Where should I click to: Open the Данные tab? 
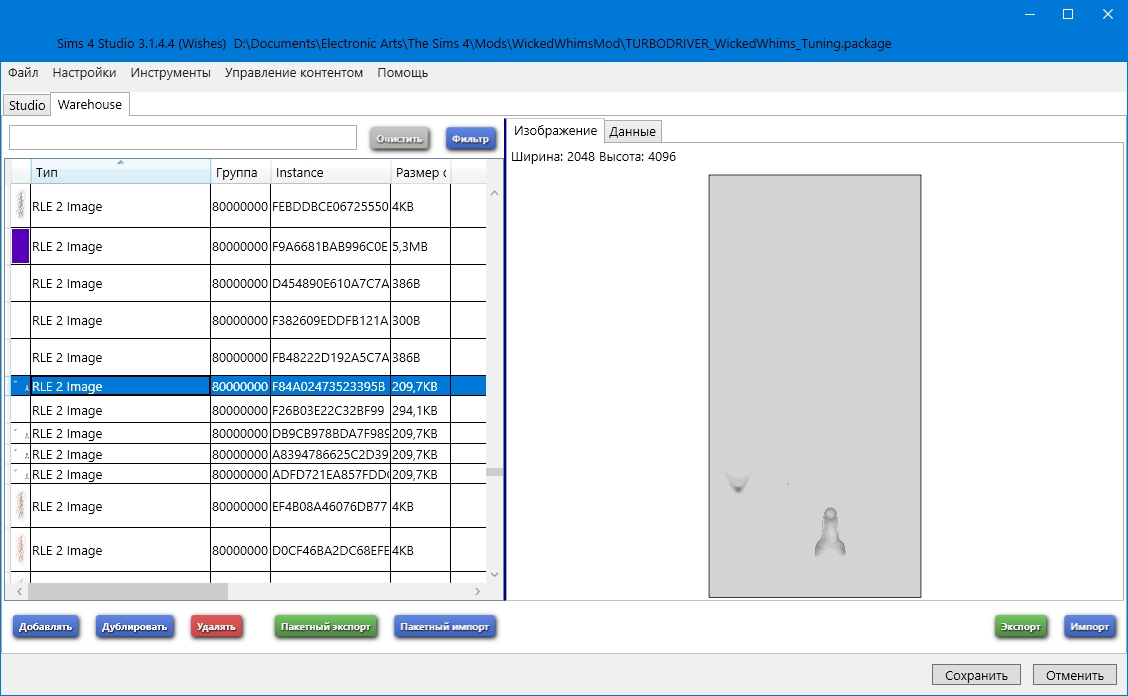632,132
